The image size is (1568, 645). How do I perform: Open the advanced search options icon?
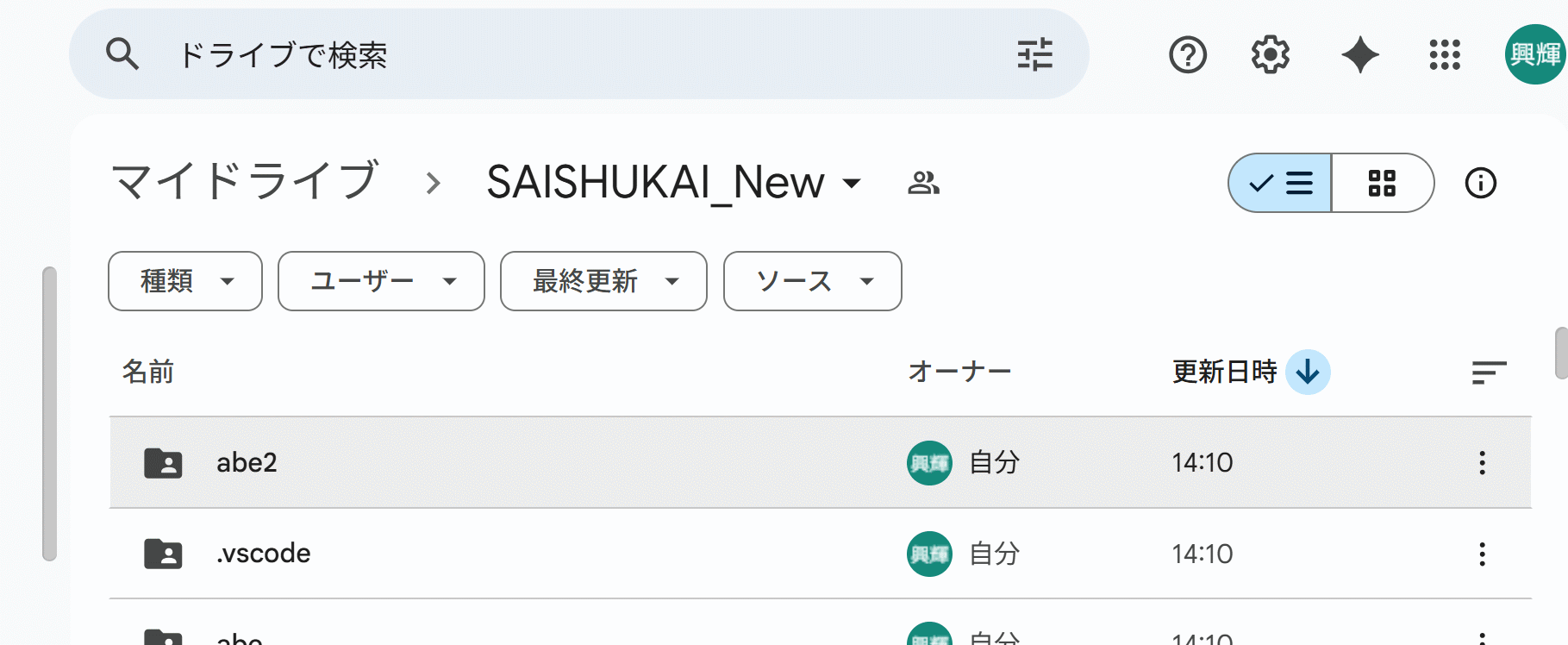[1034, 53]
